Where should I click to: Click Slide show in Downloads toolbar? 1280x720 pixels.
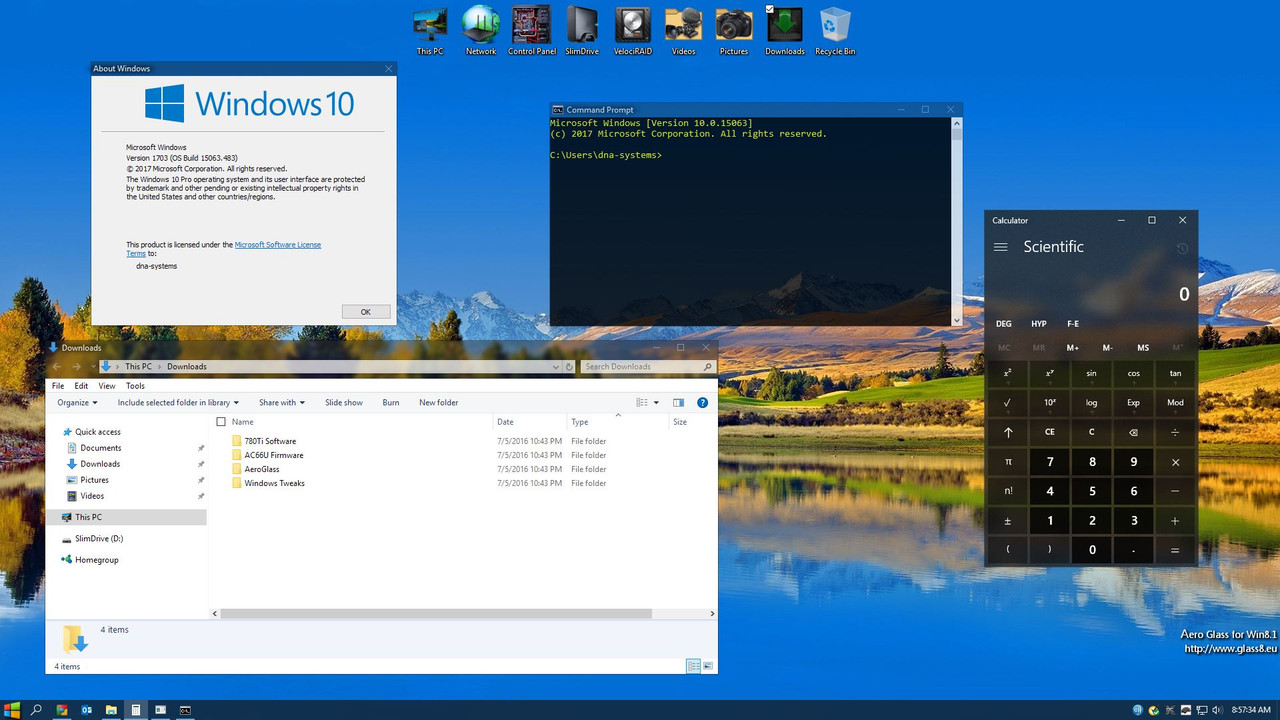click(x=344, y=403)
